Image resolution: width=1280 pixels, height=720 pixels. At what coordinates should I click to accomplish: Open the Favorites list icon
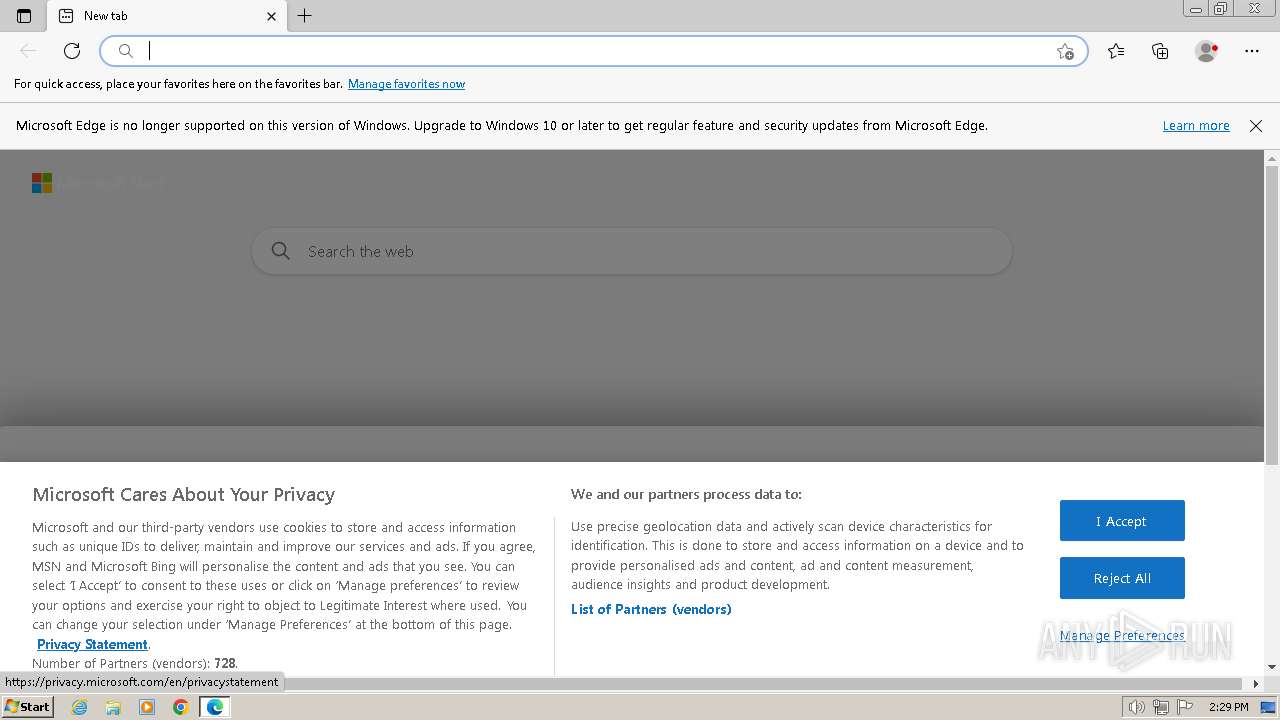[x=1116, y=51]
